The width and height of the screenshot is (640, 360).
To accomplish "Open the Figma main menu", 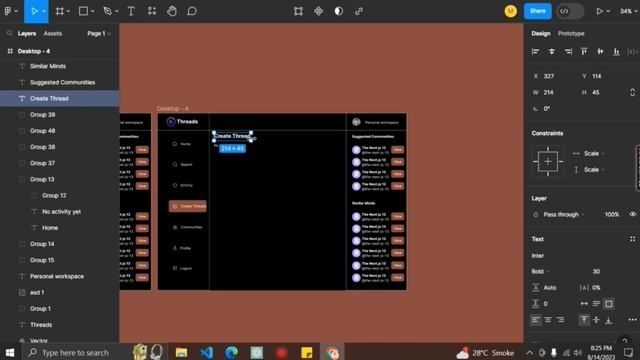I will pyautogui.click(x=8, y=11).
